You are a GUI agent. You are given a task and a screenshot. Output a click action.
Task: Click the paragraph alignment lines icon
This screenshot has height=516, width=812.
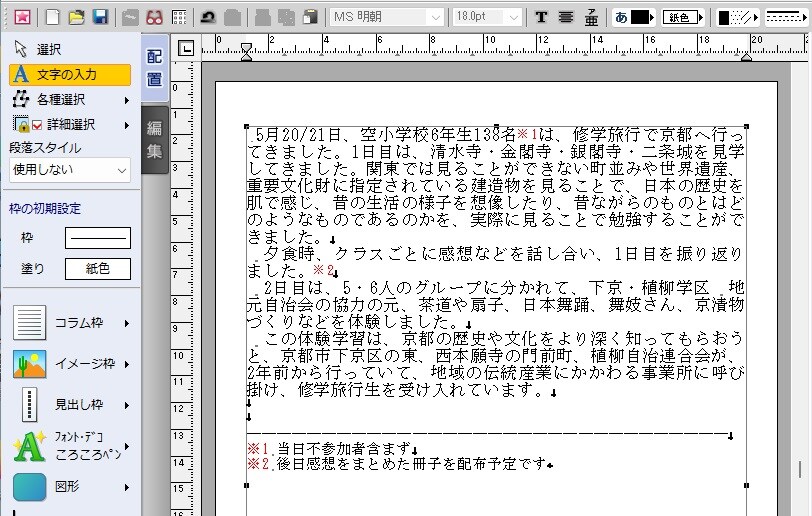click(x=566, y=18)
